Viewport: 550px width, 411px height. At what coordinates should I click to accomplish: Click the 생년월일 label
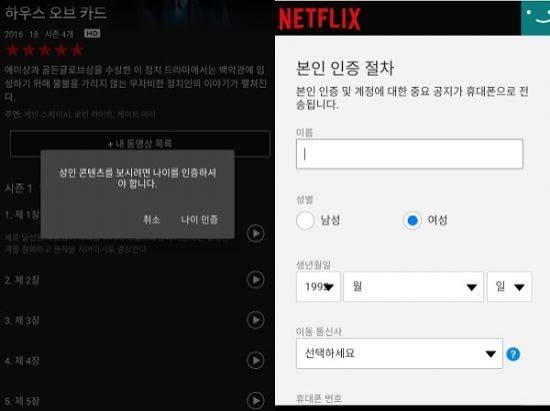(313, 264)
